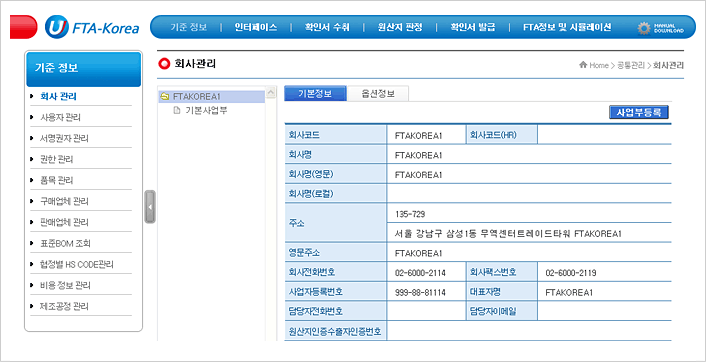706x362 pixels.
Task: Click the empty 담당자이메일 field
Action: [604, 311]
